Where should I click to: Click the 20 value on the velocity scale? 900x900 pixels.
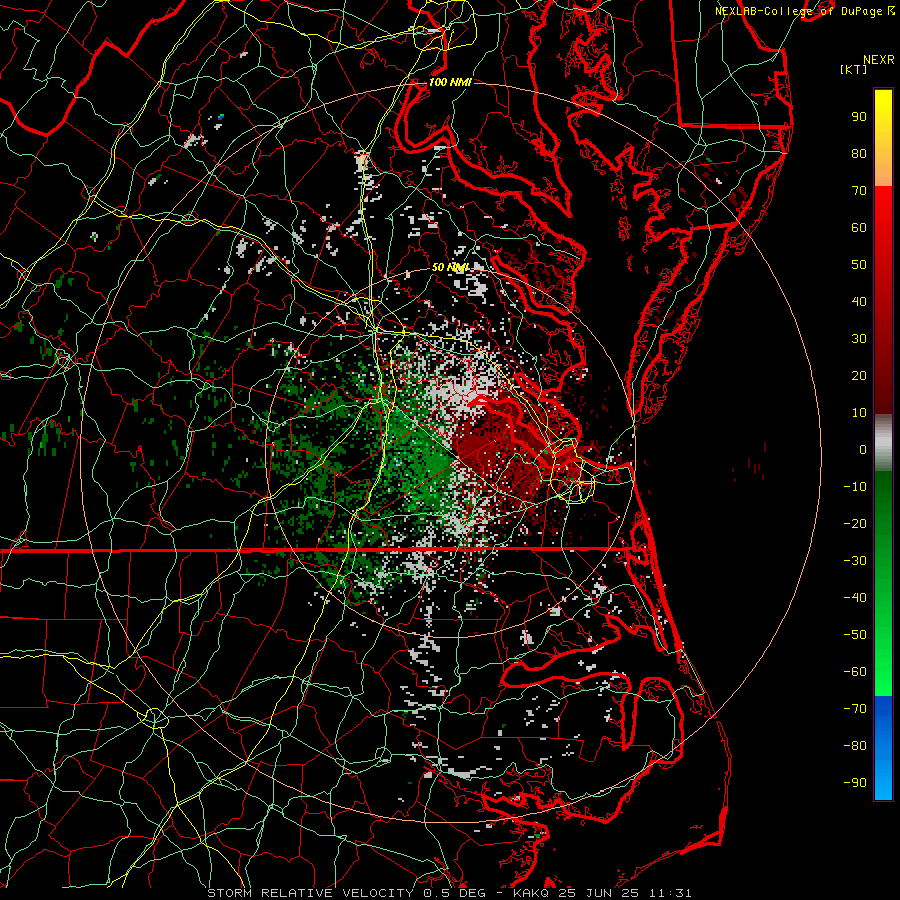(859, 375)
